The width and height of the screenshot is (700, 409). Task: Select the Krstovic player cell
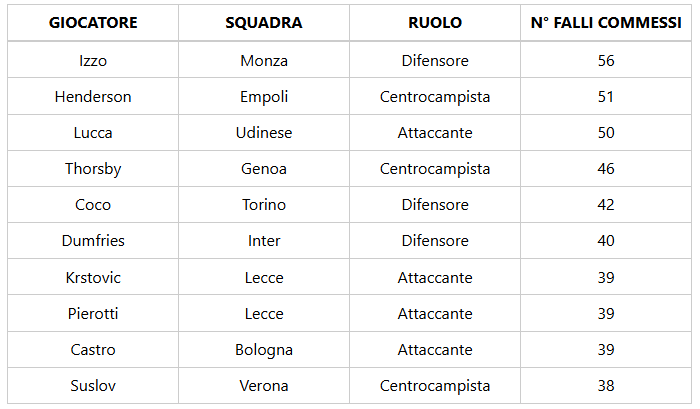[x=93, y=278]
